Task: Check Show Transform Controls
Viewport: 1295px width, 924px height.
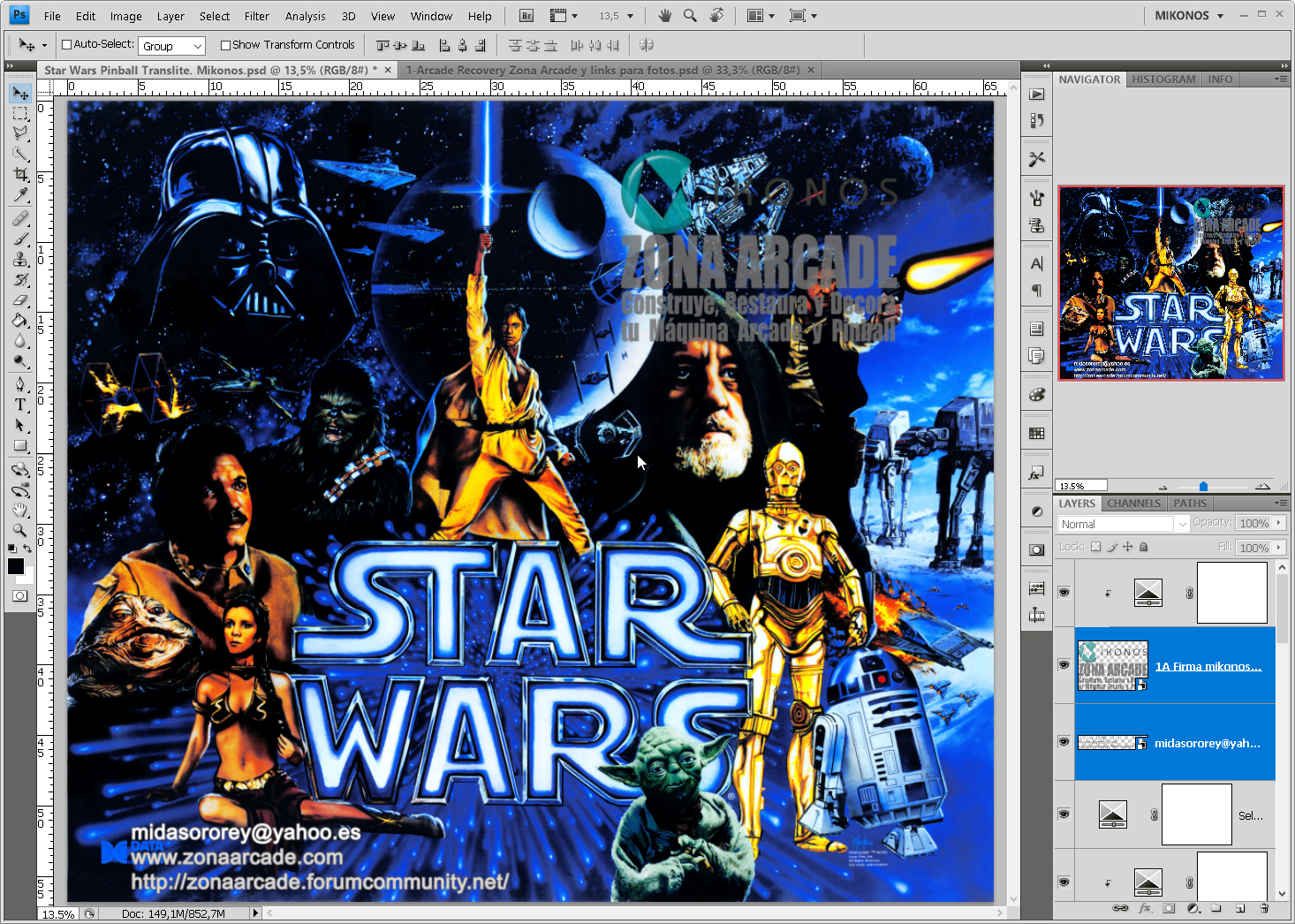Action: (x=226, y=44)
